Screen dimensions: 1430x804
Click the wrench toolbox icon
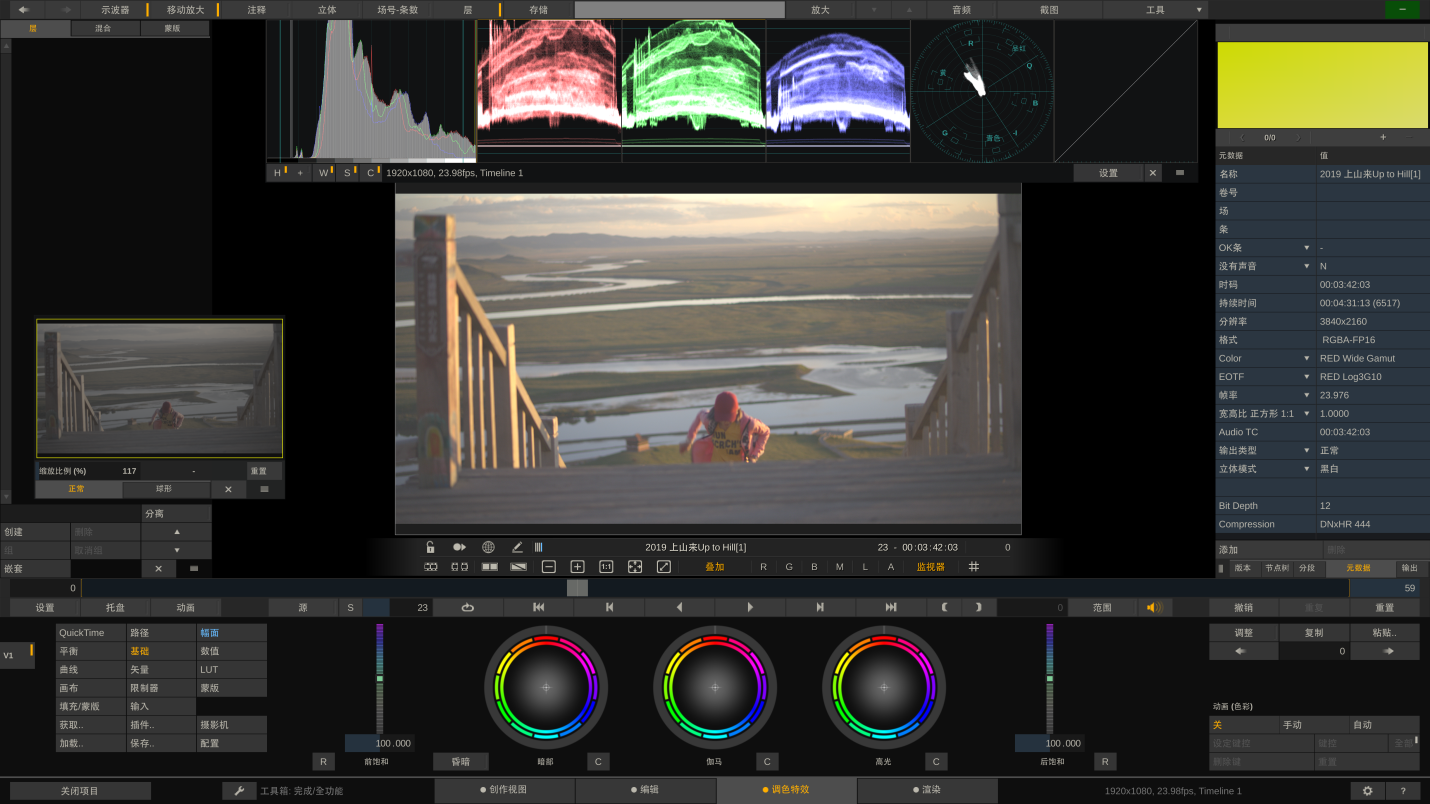click(239, 791)
